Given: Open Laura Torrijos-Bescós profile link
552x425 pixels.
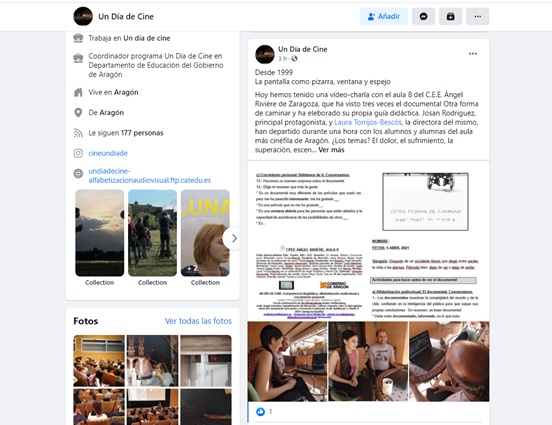Looking at the screenshot, I should [x=368, y=122].
